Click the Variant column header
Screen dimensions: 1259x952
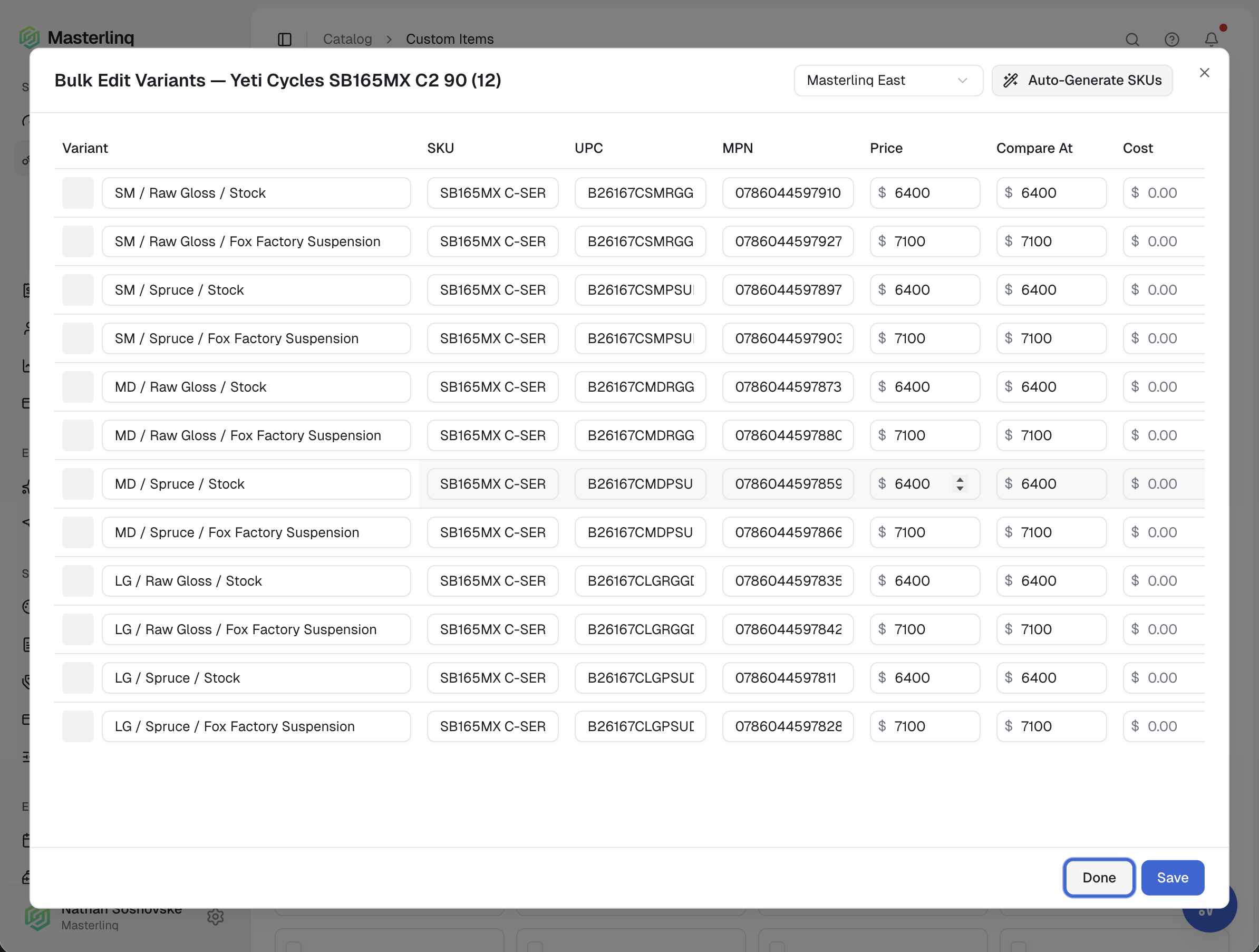pos(85,148)
